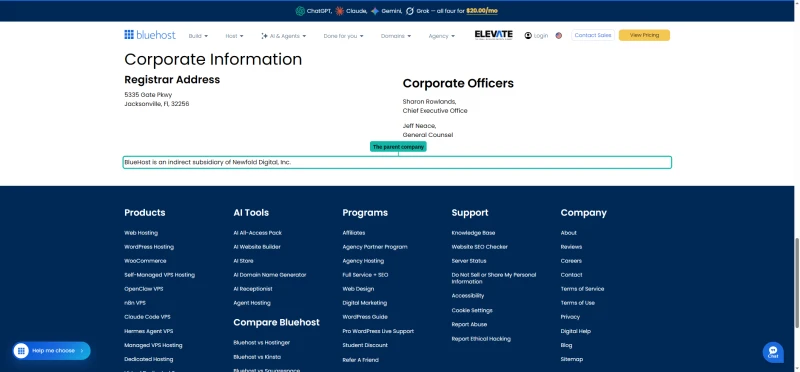
Task: Open the Refer A Friend link
Action: coord(361,360)
